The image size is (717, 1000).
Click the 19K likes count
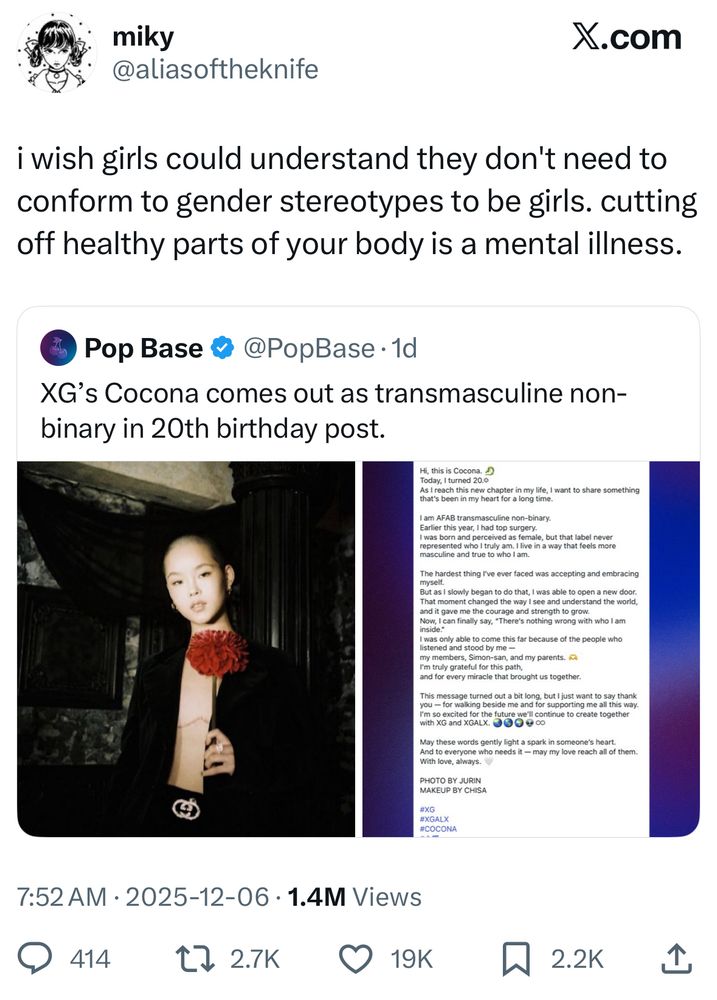pos(411,959)
